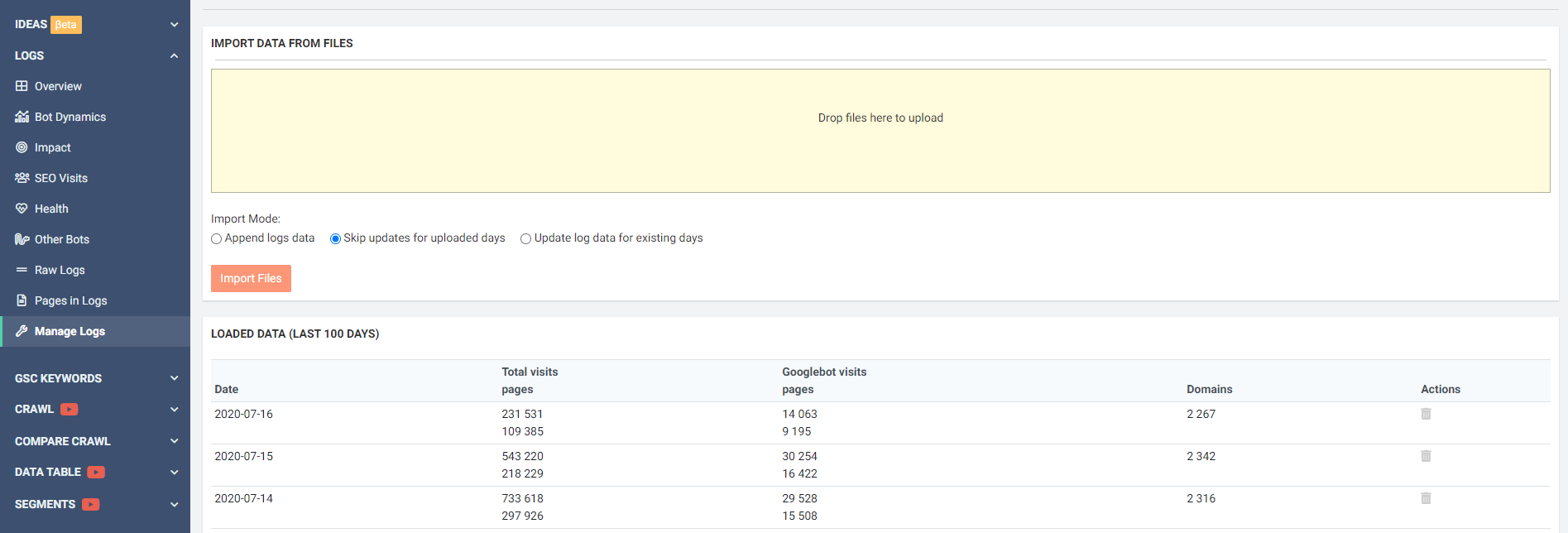Select Append logs data import mode
Screen dimensions: 1568x533
[x=216, y=238]
